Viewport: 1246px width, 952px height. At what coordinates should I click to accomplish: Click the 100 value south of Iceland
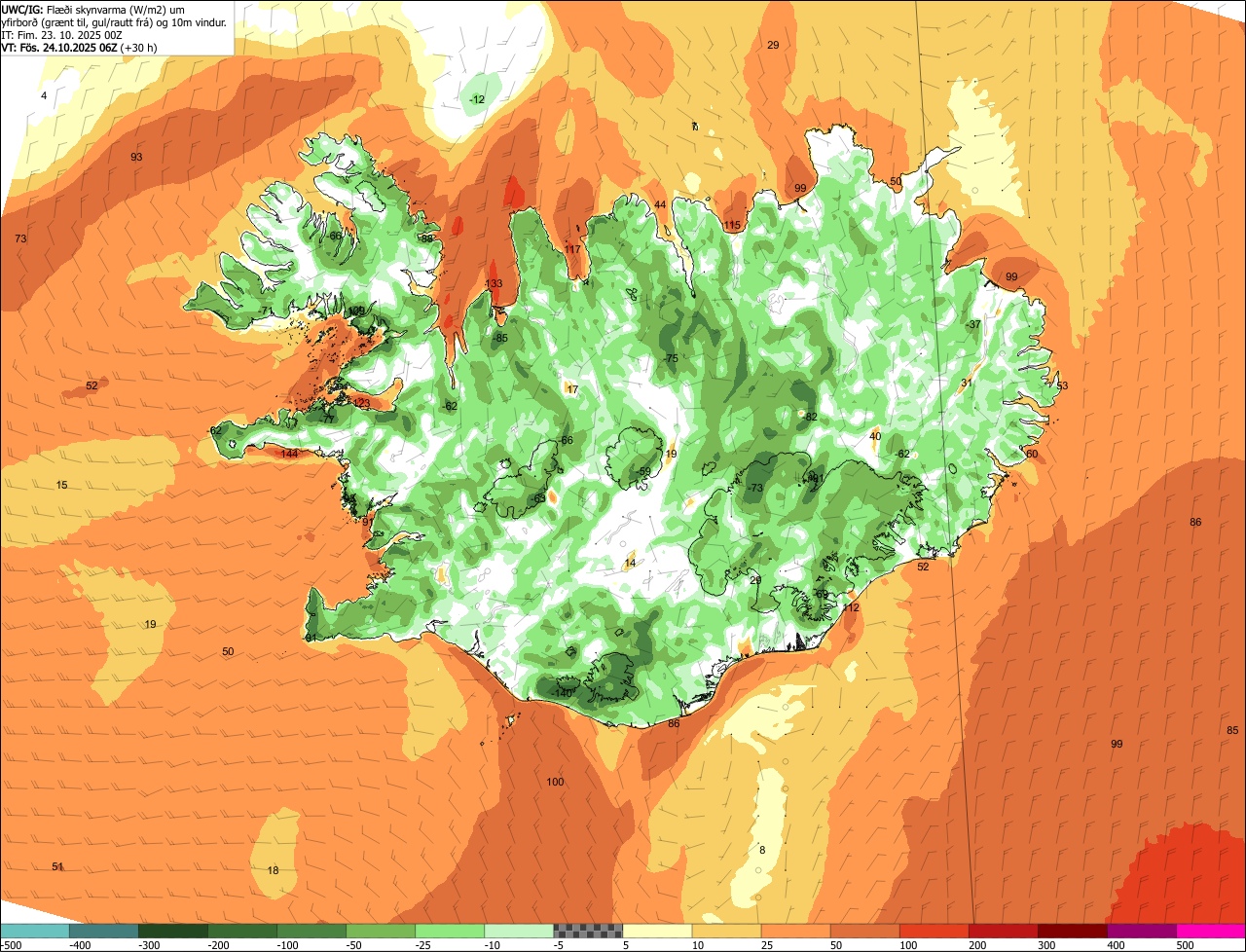point(555,782)
